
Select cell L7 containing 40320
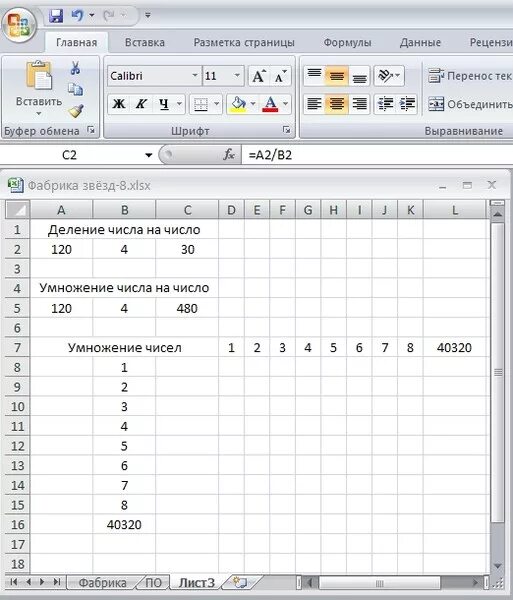[454, 347]
